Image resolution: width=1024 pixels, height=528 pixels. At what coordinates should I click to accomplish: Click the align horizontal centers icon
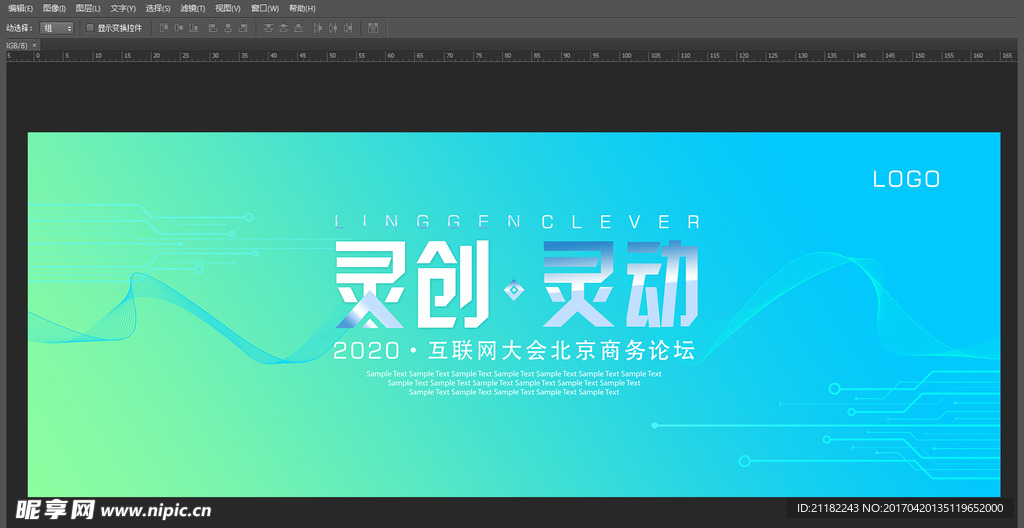point(228,28)
